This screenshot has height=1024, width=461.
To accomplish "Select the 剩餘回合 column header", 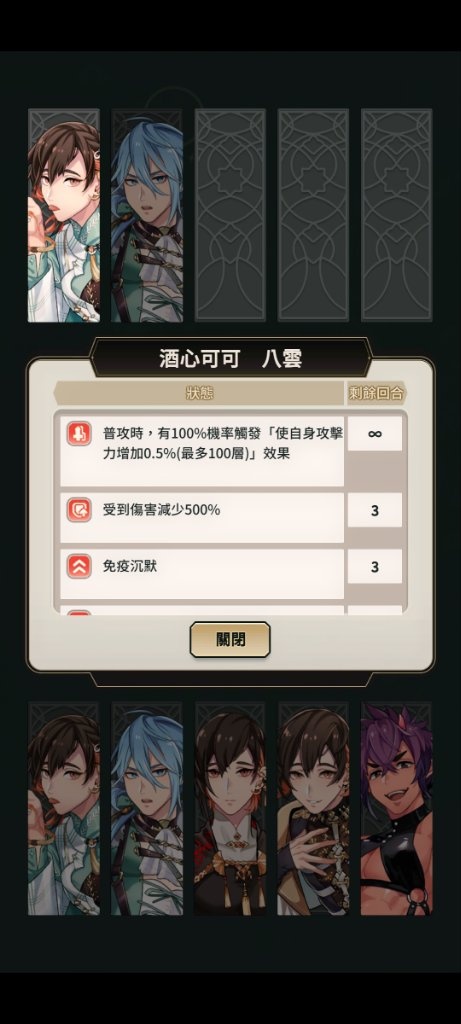I will pyautogui.click(x=375, y=393).
